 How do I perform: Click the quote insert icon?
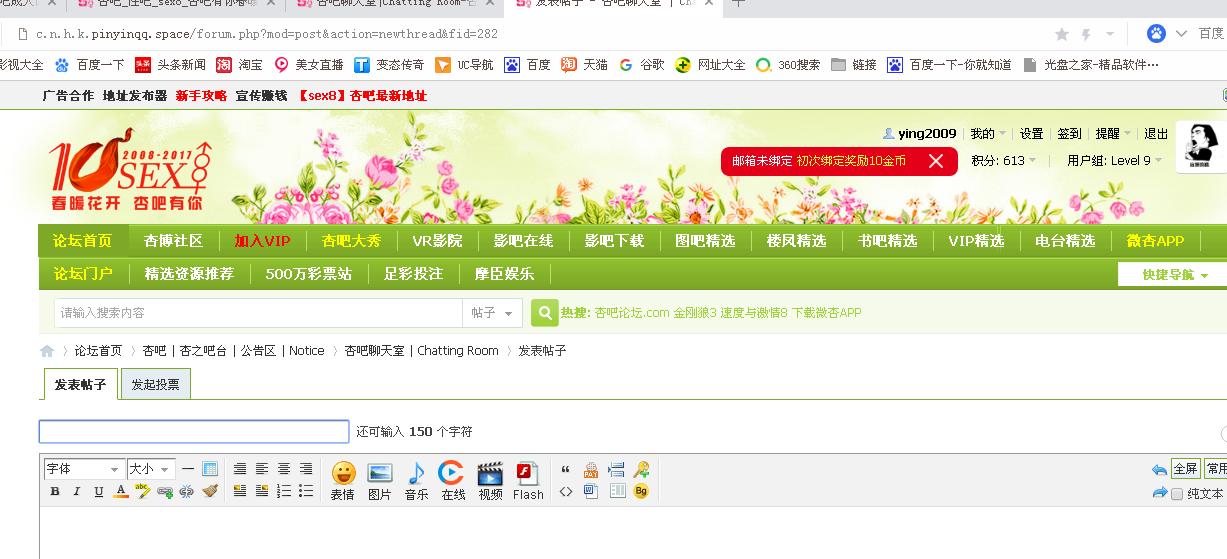click(x=566, y=469)
